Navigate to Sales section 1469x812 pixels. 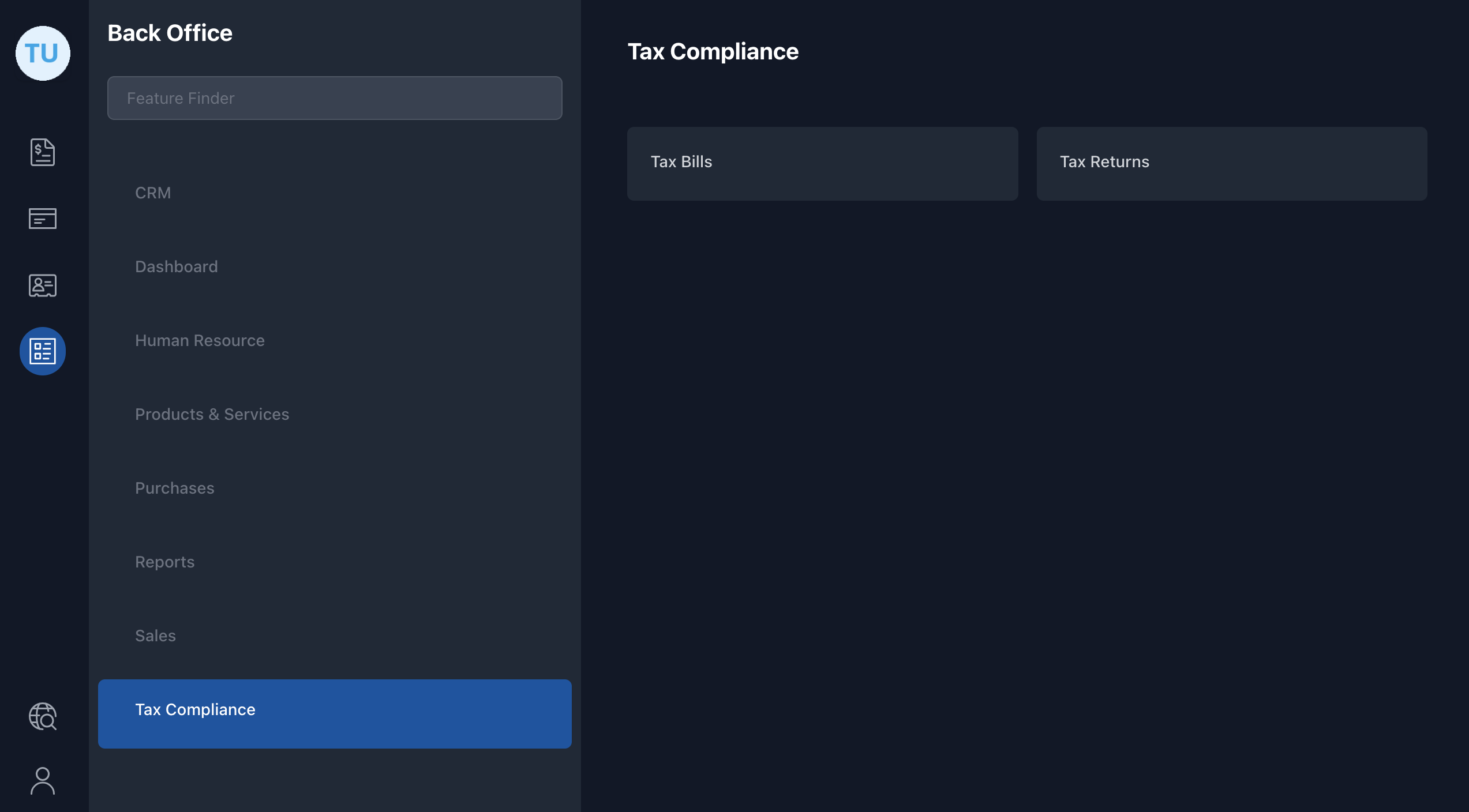335,636
